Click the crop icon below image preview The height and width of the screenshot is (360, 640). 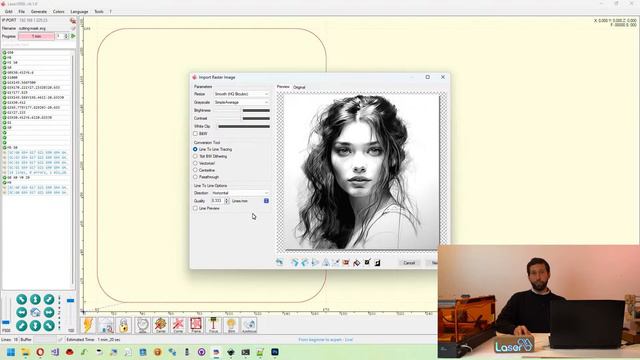[x=336, y=262]
